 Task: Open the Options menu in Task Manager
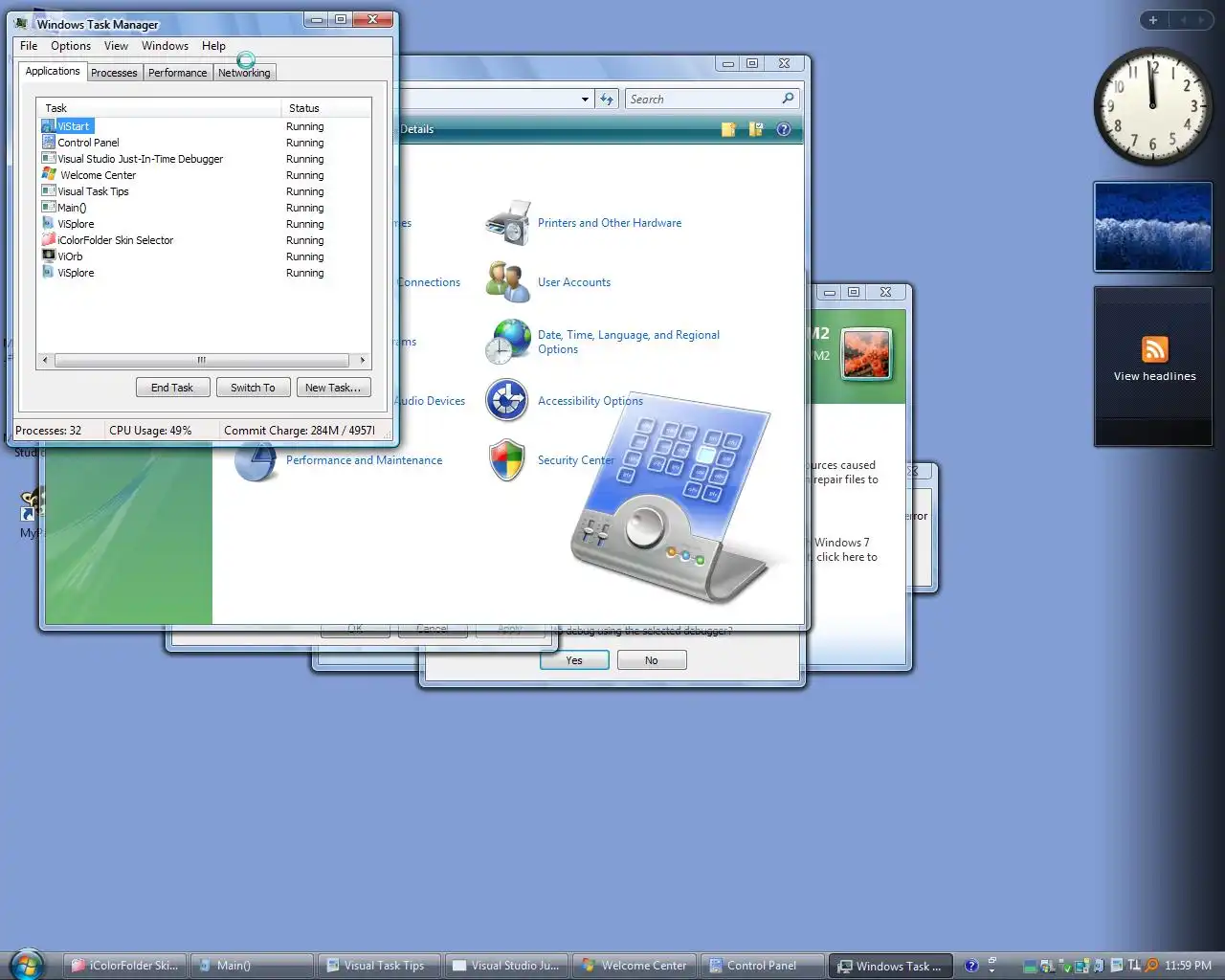click(x=71, y=46)
